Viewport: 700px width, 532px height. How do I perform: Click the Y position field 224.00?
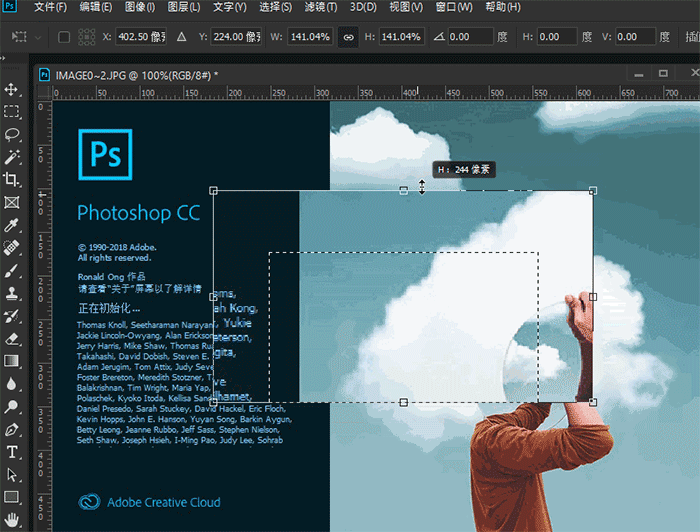[236, 37]
